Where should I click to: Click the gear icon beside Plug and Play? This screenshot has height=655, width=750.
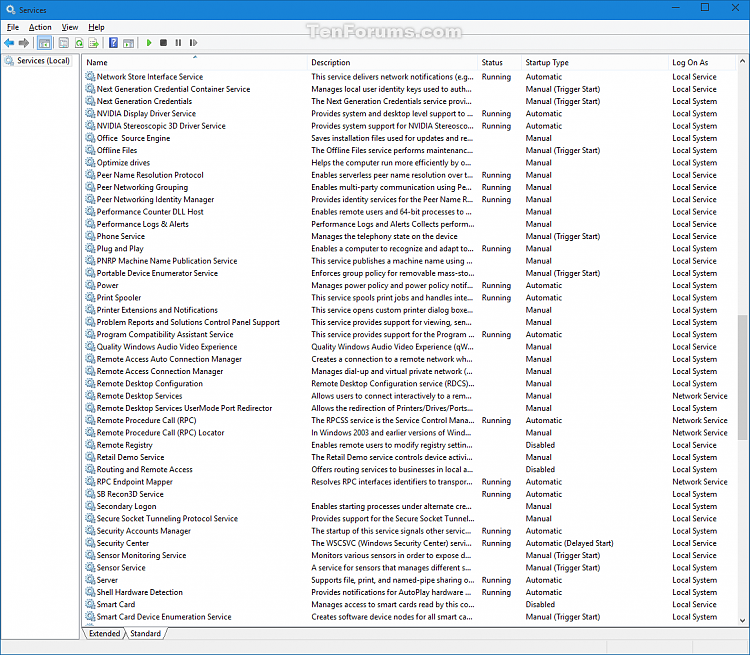pos(90,248)
